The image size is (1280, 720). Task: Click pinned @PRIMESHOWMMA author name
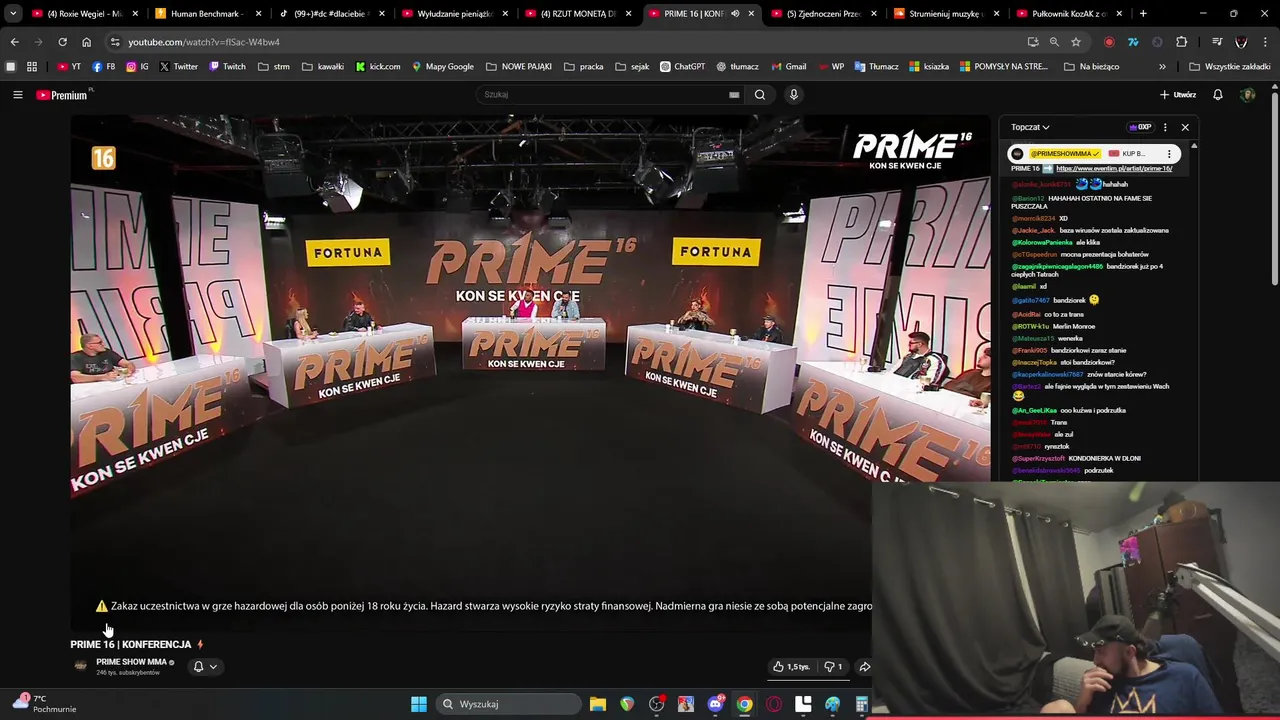pos(1065,154)
